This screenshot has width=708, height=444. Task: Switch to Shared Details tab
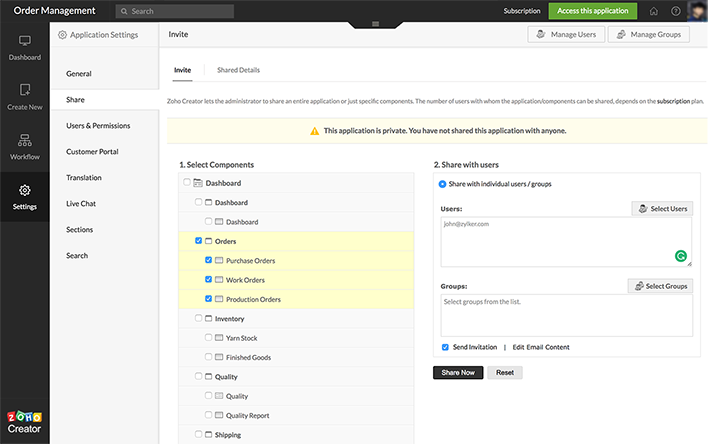238,70
